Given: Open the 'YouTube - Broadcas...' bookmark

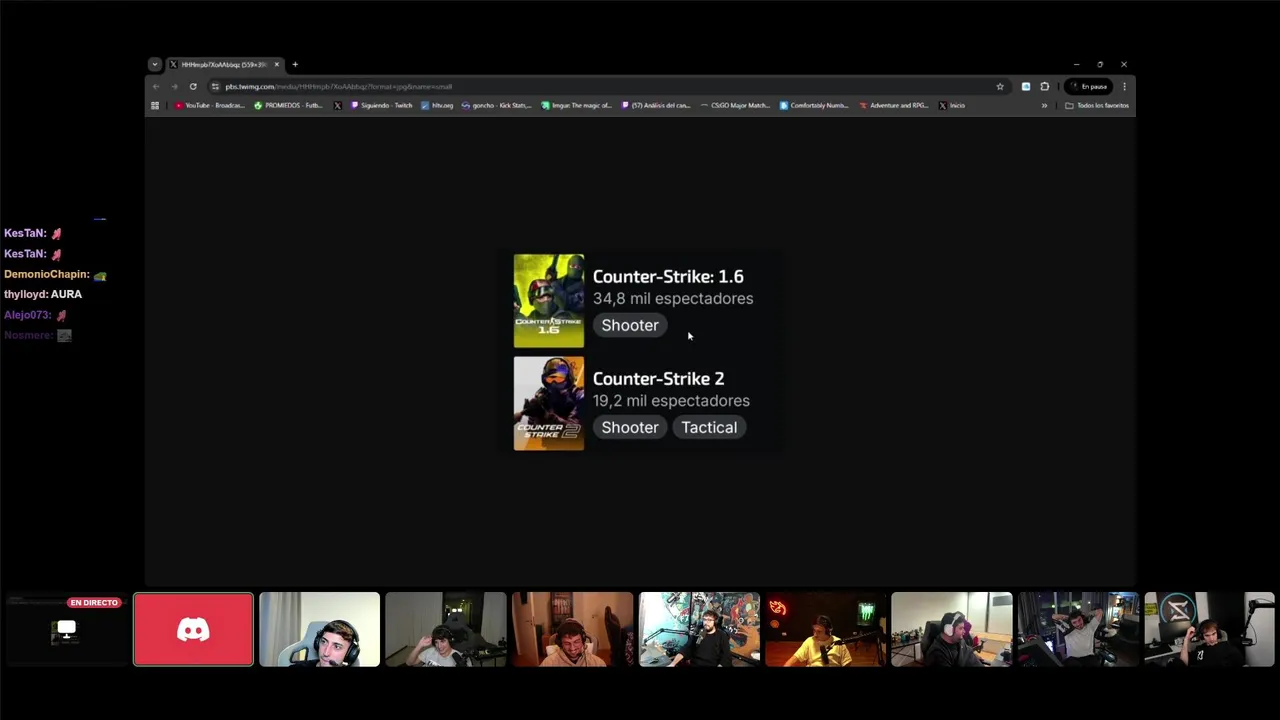Looking at the screenshot, I should click(x=210, y=105).
